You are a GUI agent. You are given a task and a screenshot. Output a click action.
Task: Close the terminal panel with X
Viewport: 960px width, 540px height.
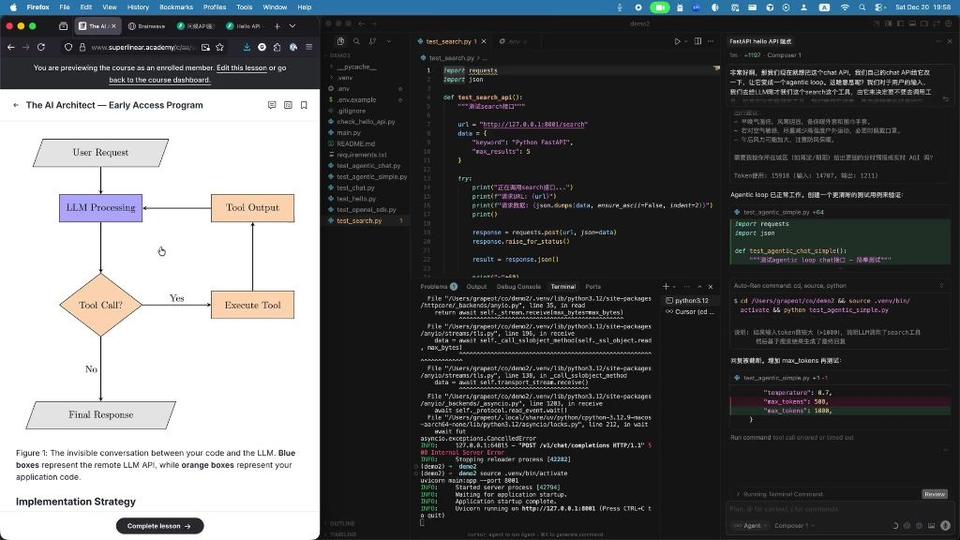click(x=710, y=287)
